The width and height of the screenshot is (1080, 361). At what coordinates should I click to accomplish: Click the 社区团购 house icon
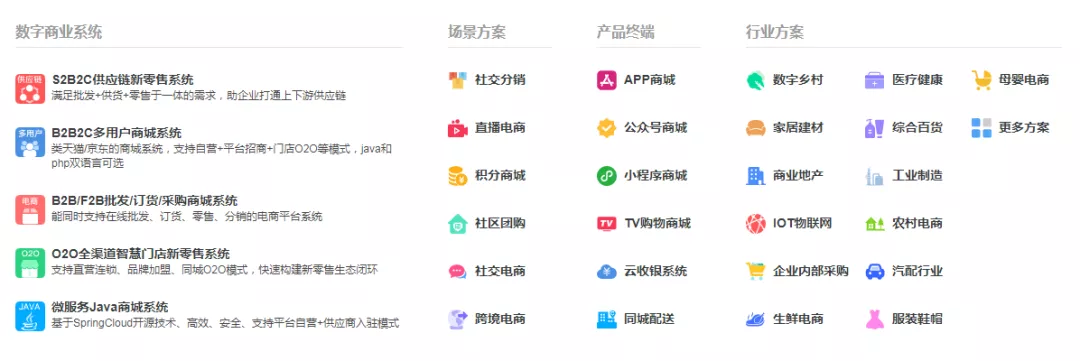click(457, 223)
